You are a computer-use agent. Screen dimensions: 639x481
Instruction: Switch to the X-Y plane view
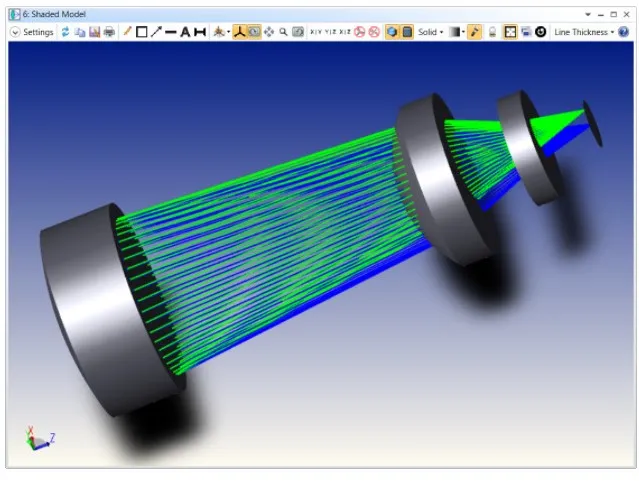click(316, 32)
